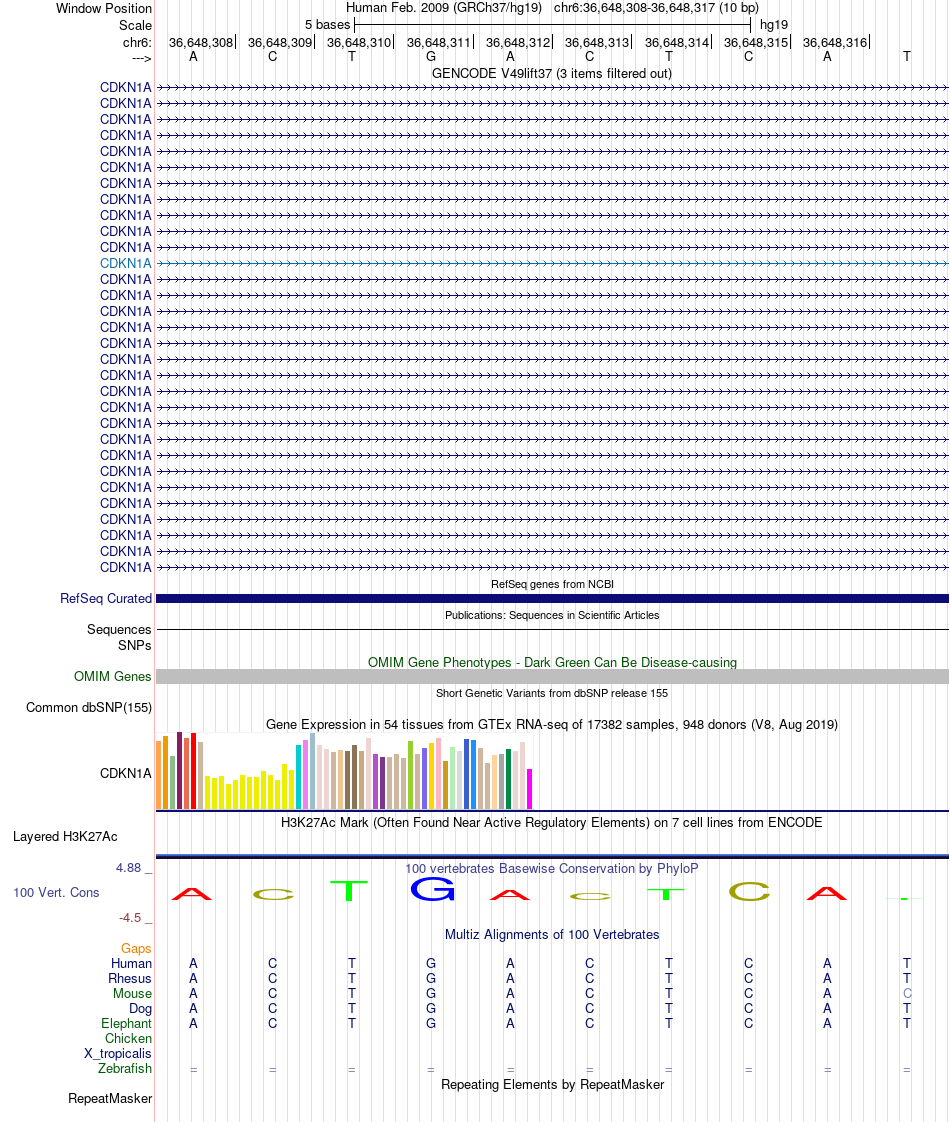Image resolution: width=950 pixels, height=1122 pixels.
Task: Click the RepeatMasker track label
Action: (x=110, y=1098)
